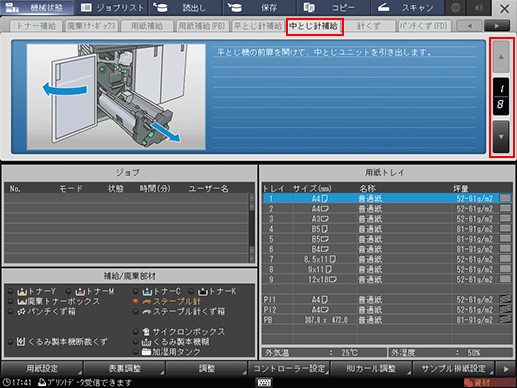Select the 読出し recall icon button
517x388 pixels.
click(186, 7)
